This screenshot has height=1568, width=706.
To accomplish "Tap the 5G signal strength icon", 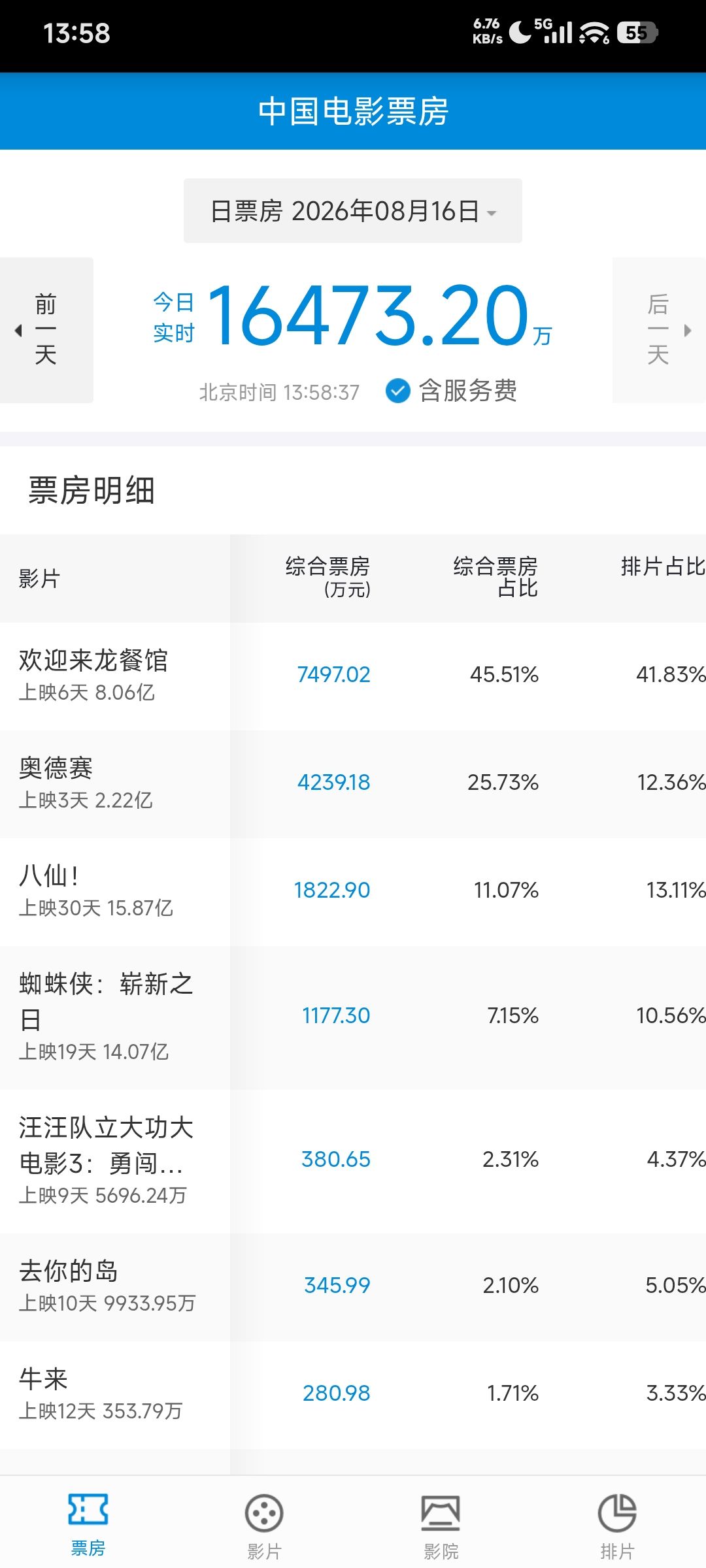I will click(x=553, y=31).
